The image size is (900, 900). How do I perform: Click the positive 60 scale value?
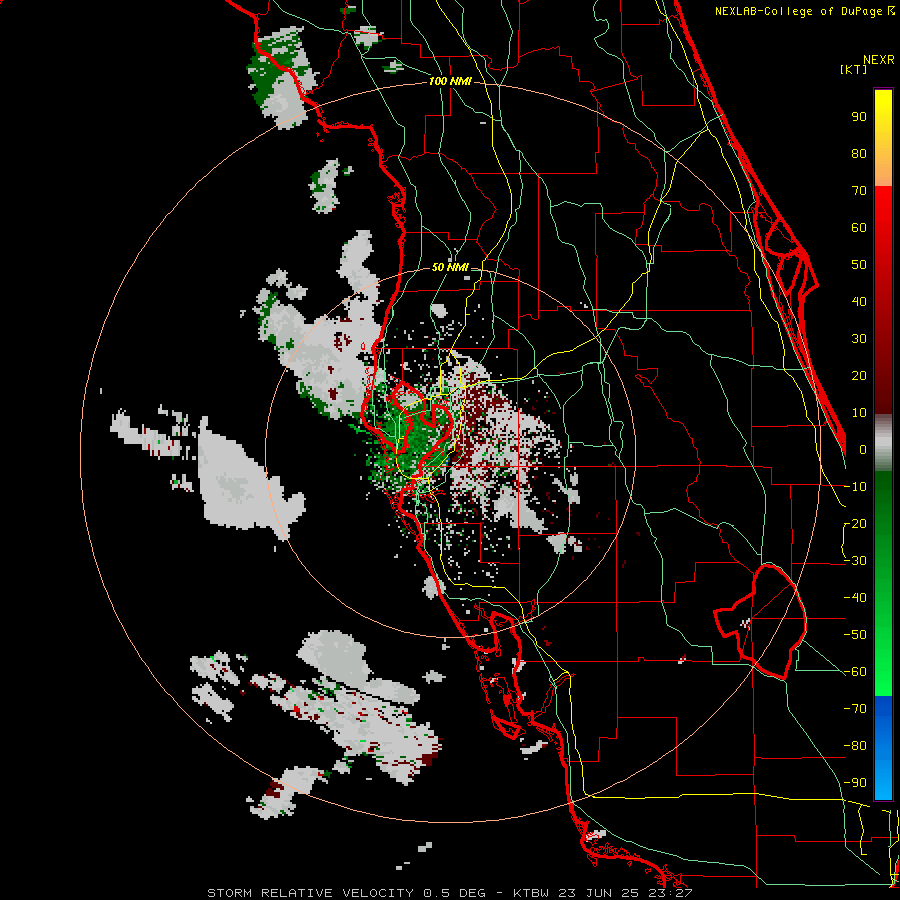tap(859, 227)
